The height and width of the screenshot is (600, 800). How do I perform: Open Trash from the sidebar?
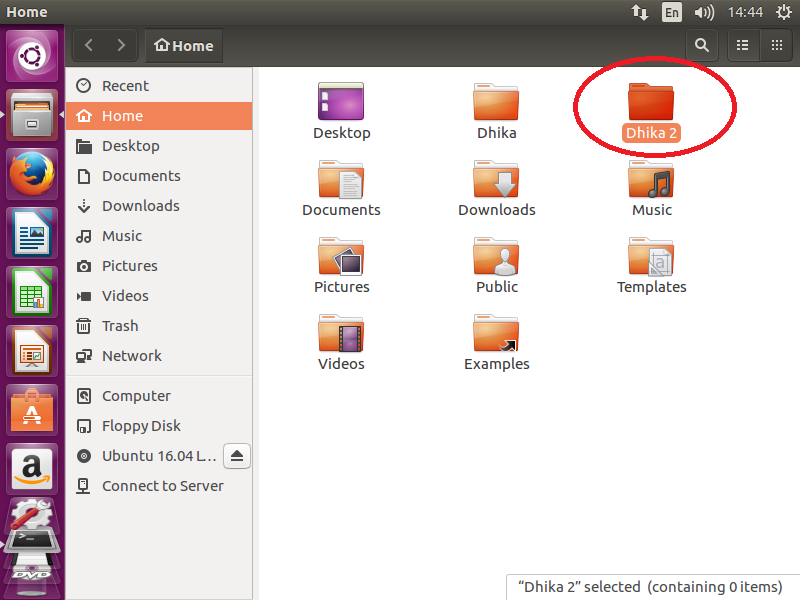click(118, 326)
